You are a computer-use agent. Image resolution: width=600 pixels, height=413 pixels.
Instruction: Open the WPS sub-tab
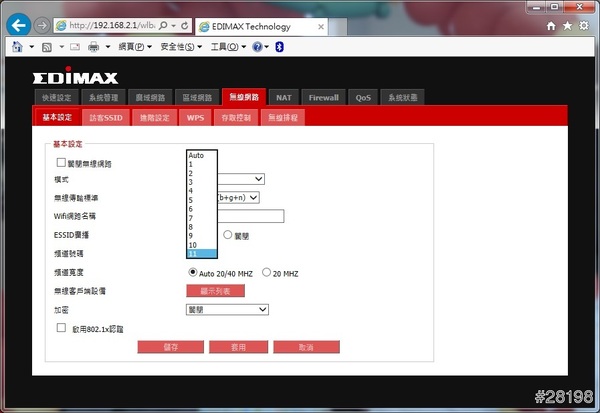pos(194,117)
